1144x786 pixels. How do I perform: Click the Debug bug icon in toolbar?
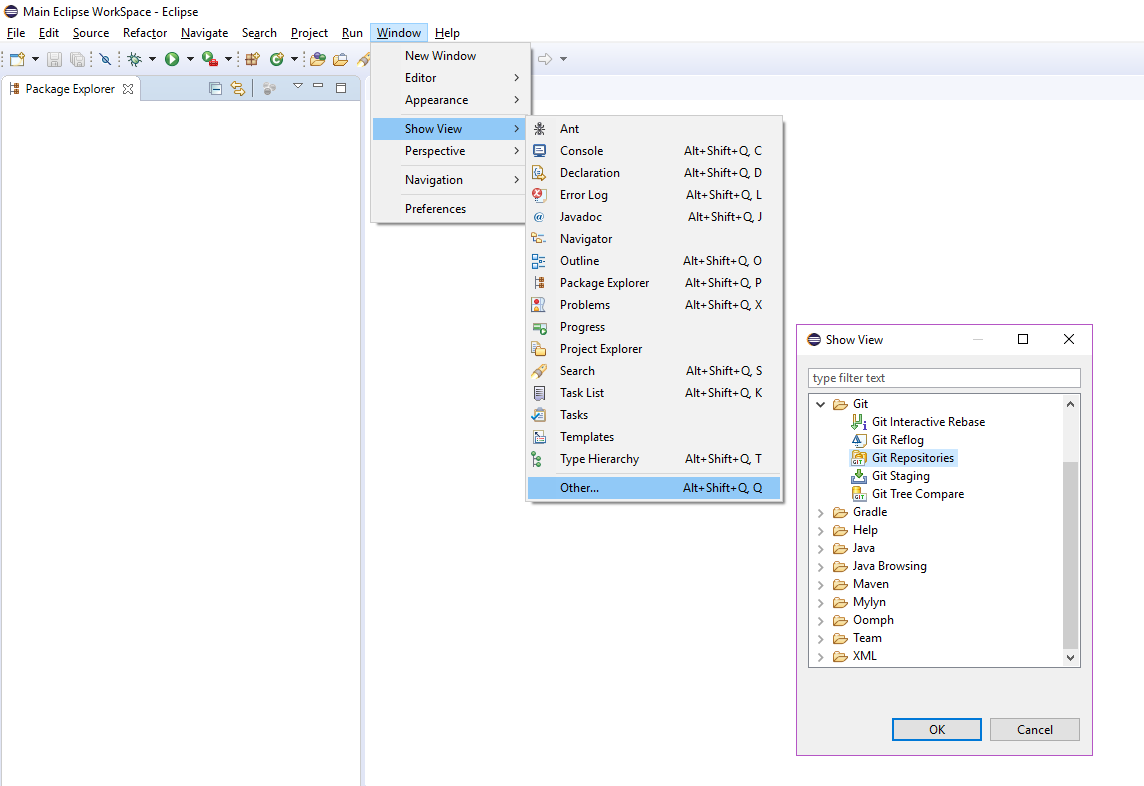pos(134,60)
